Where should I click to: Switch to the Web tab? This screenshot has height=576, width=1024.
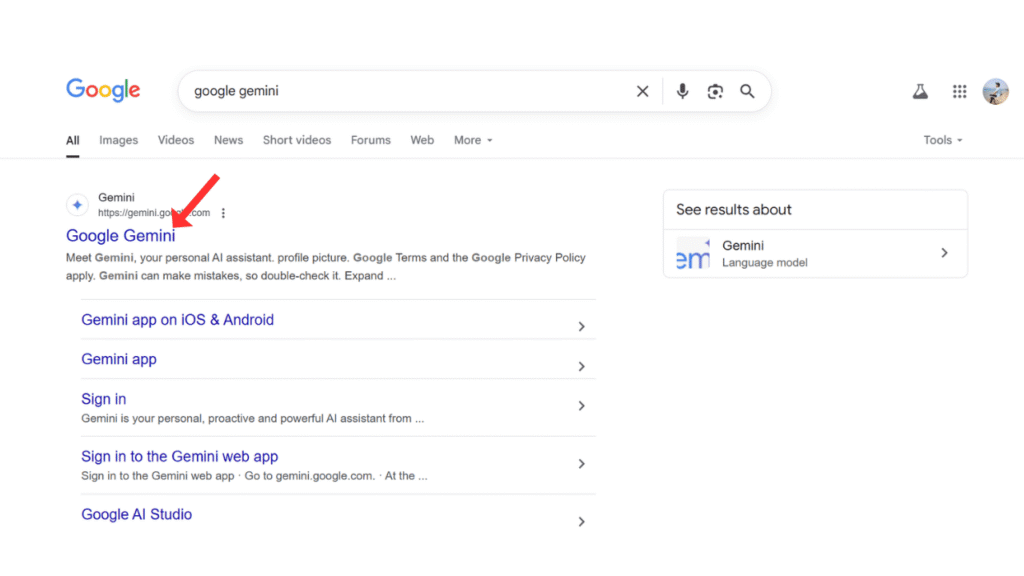[x=422, y=140]
